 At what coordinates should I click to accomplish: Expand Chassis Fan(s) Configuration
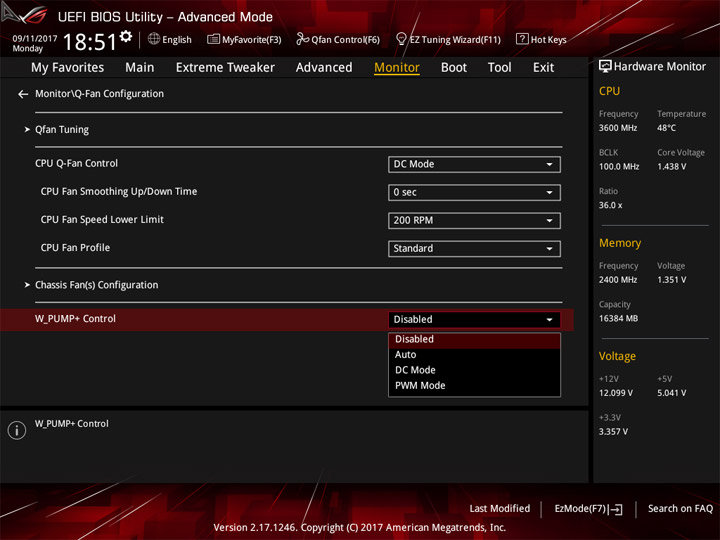click(x=96, y=285)
